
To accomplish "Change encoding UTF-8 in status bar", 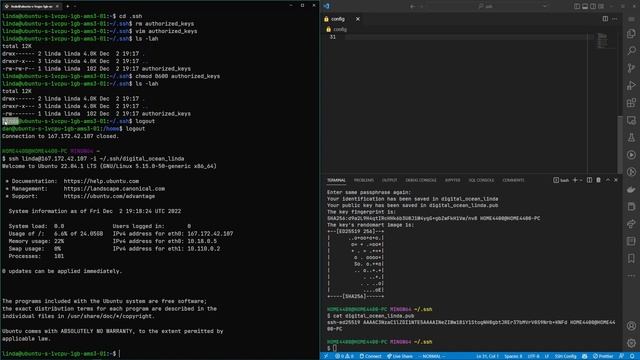I will click(x=533, y=356).
